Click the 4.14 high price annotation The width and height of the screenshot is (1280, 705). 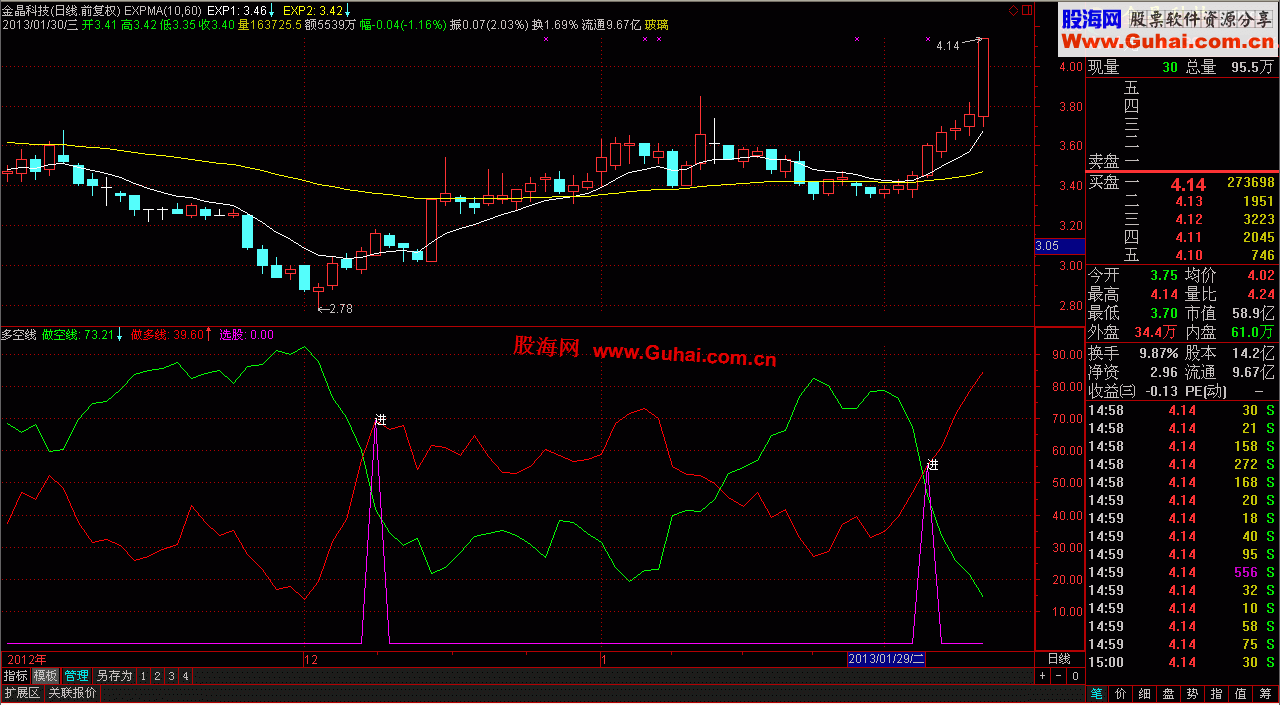click(947, 46)
